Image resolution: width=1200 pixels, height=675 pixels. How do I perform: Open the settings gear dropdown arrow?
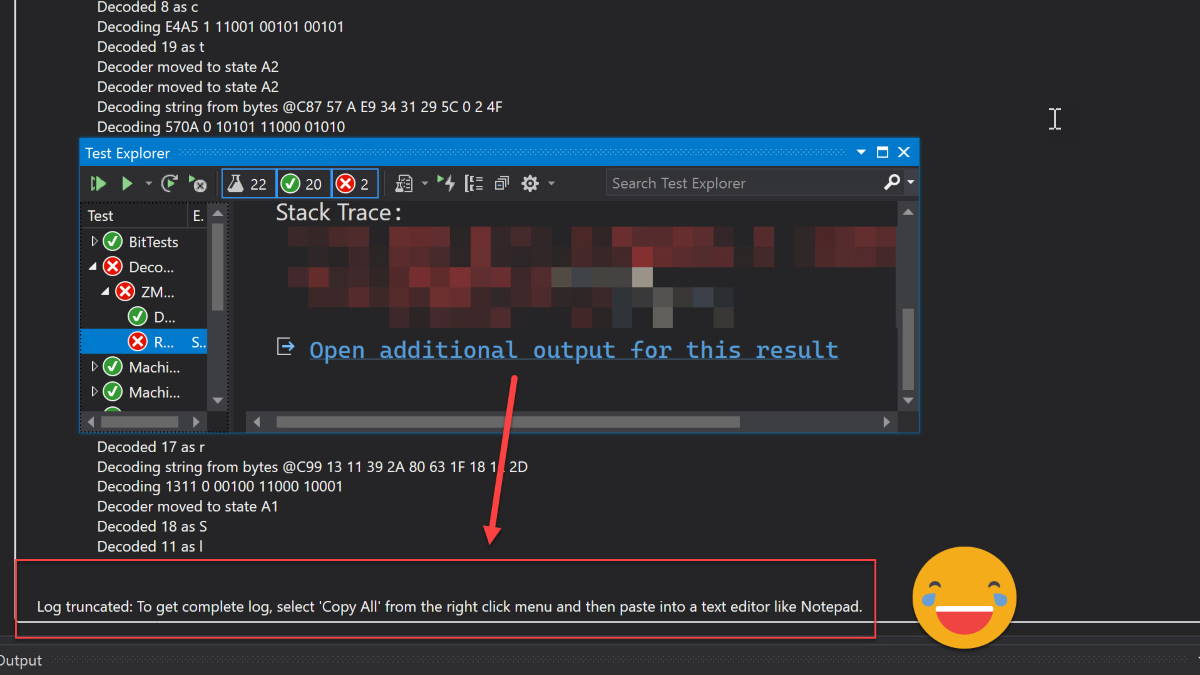click(x=549, y=183)
